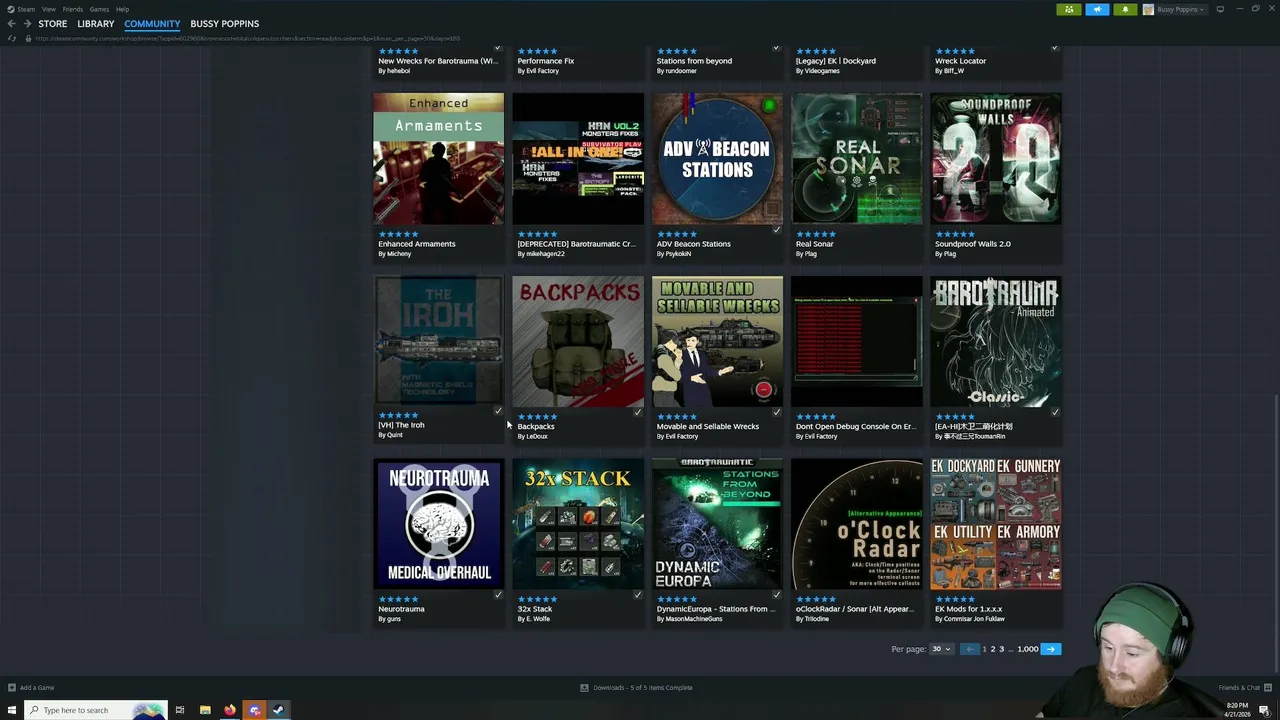Open the notifications bell icon

[1125, 9]
